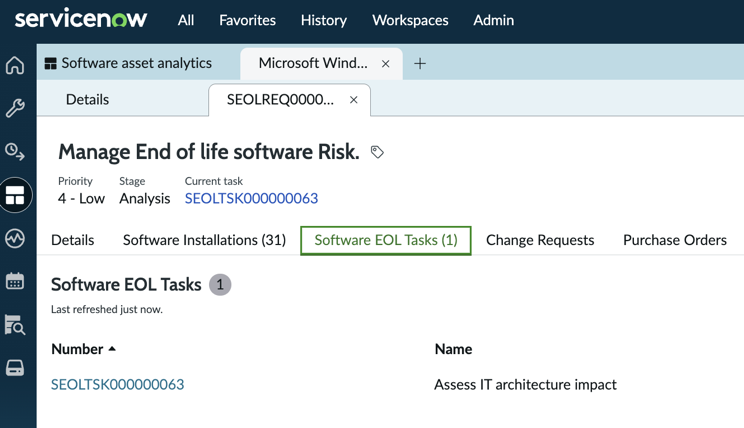
Task: Open the Workspaces menu
Action: (410, 20)
